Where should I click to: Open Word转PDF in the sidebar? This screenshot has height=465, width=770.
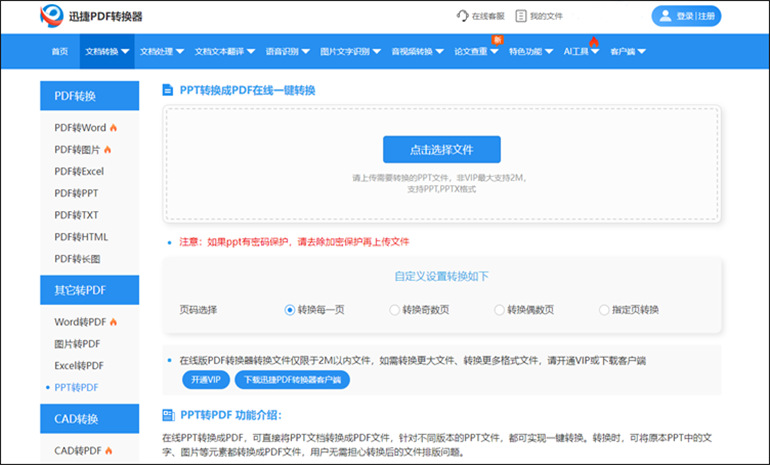[x=80, y=322]
